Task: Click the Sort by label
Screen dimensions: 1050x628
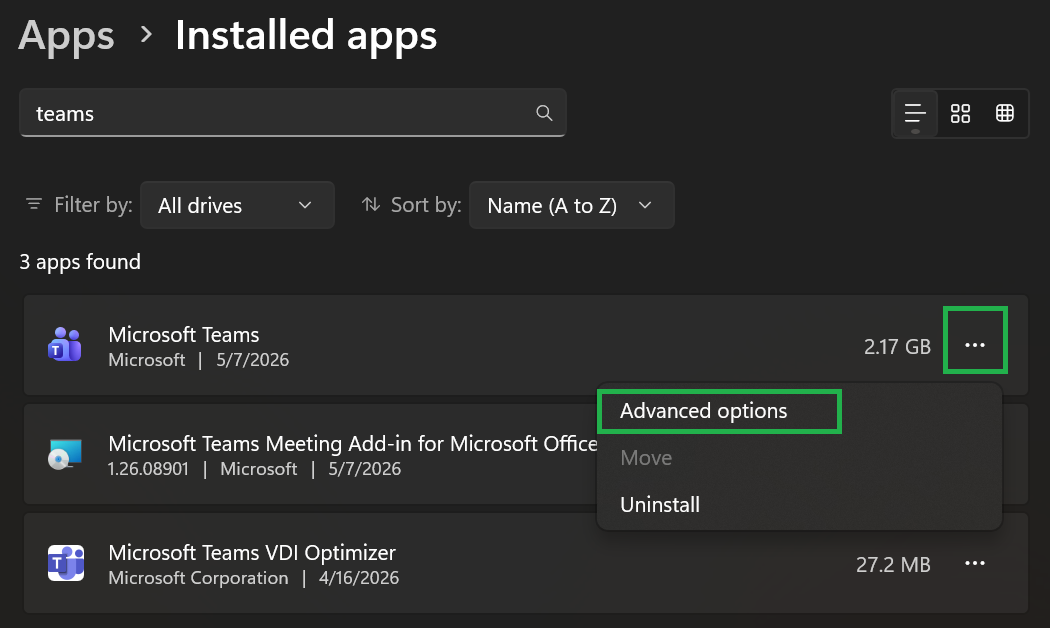Action: tap(426, 205)
